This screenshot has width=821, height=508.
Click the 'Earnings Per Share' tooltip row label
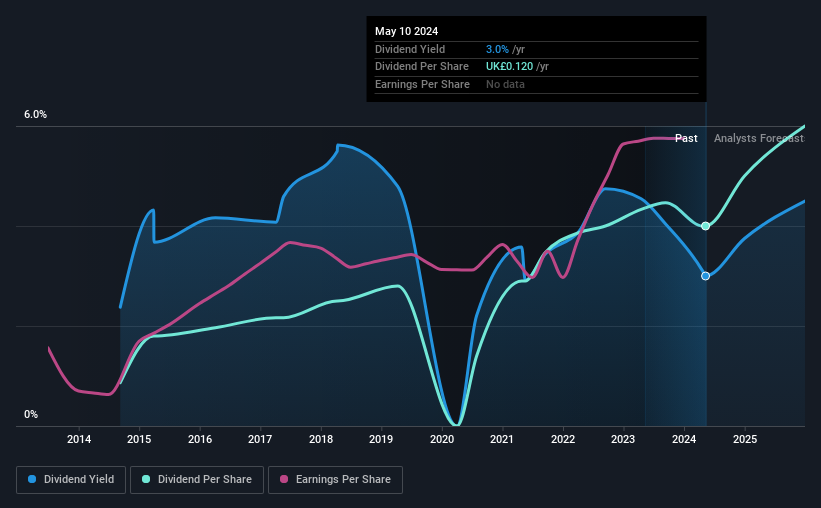pyautogui.click(x=422, y=84)
